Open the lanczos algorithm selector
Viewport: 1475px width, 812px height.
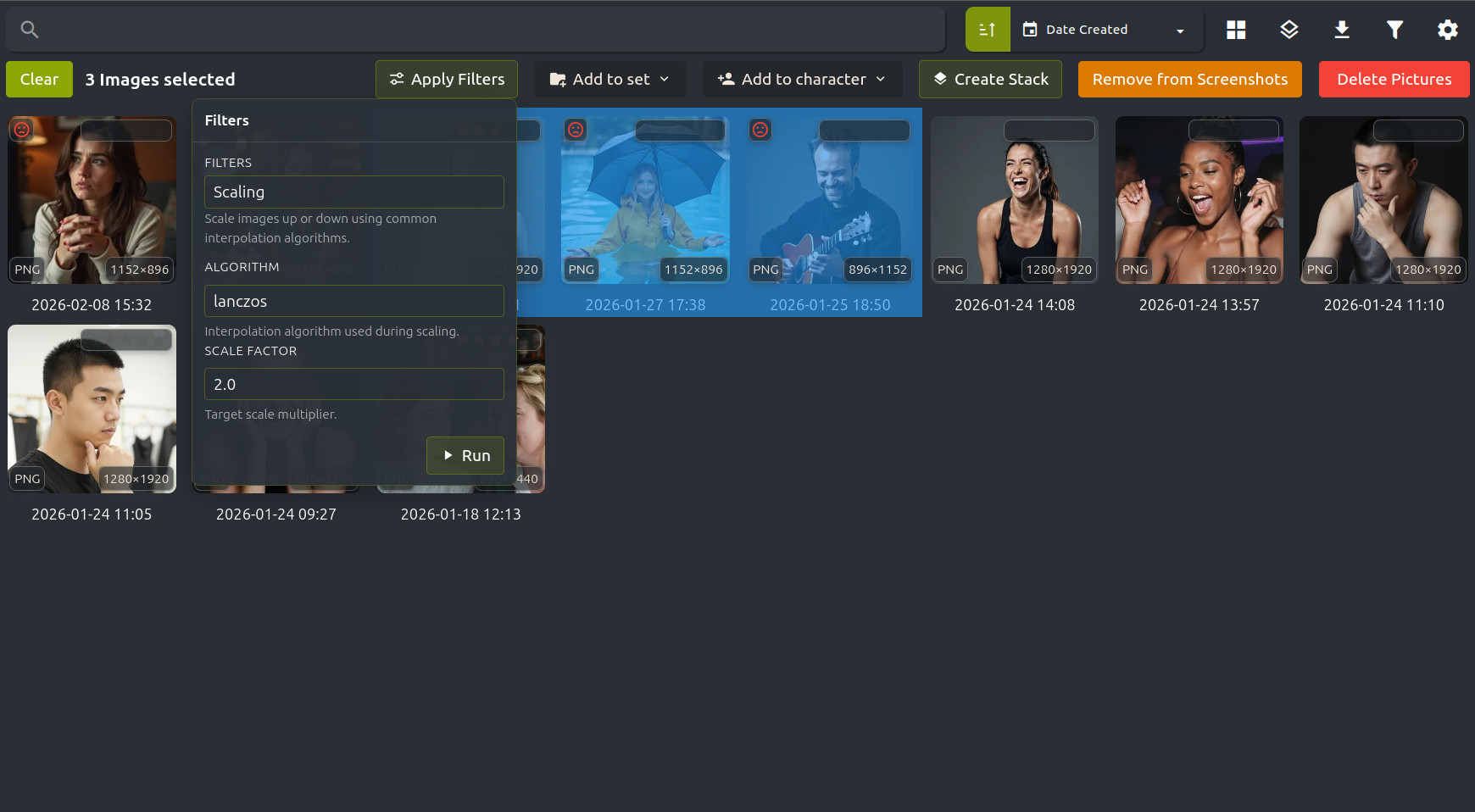pos(353,301)
